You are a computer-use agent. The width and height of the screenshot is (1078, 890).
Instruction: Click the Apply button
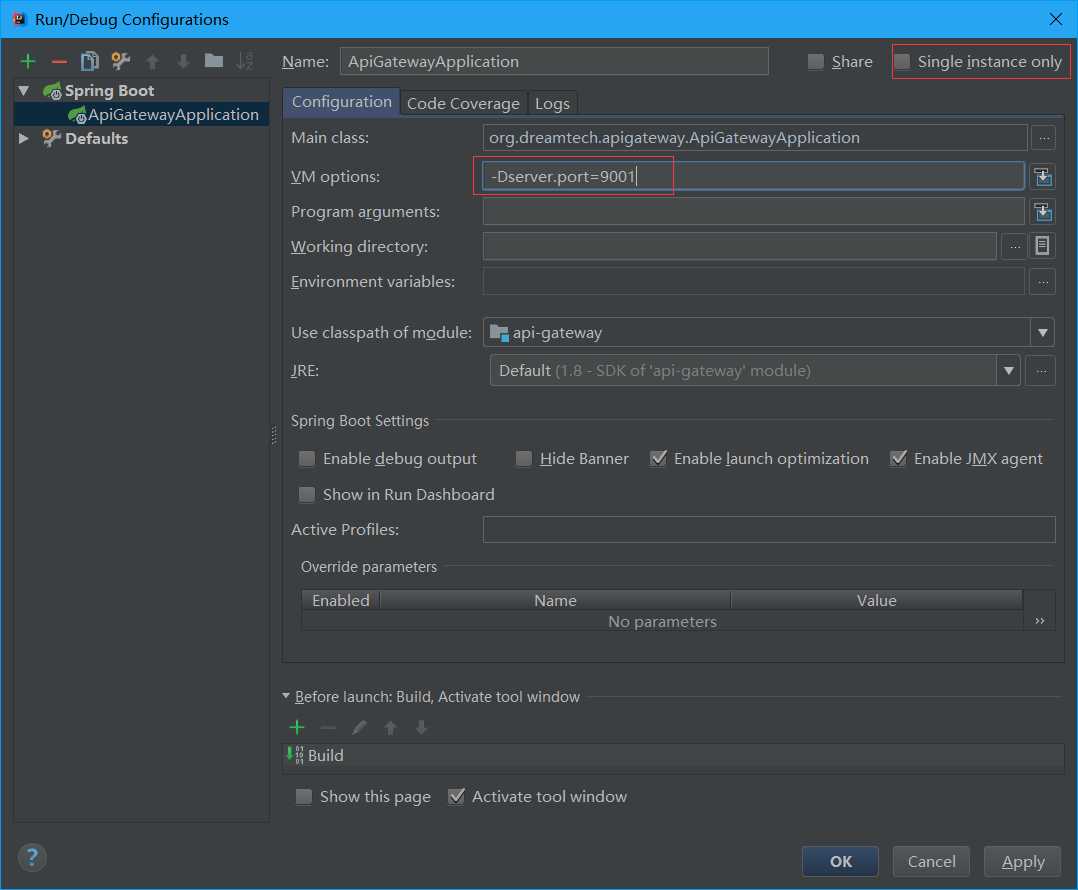point(1022,861)
